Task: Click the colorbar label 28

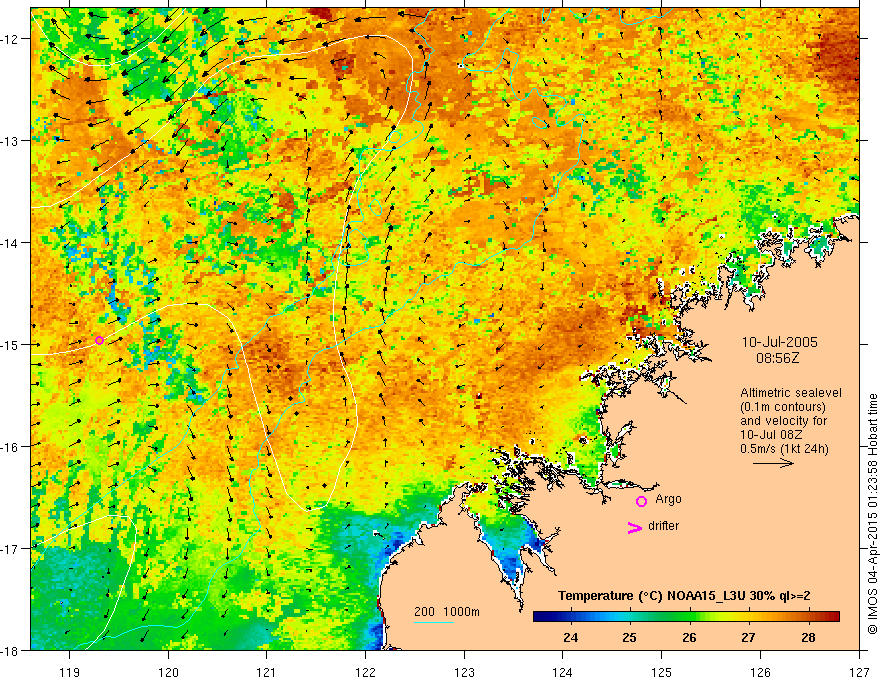Action: click(x=808, y=638)
